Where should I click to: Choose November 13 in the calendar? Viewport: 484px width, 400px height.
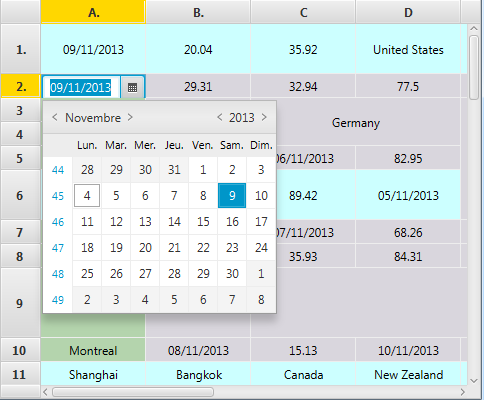[145, 222]
